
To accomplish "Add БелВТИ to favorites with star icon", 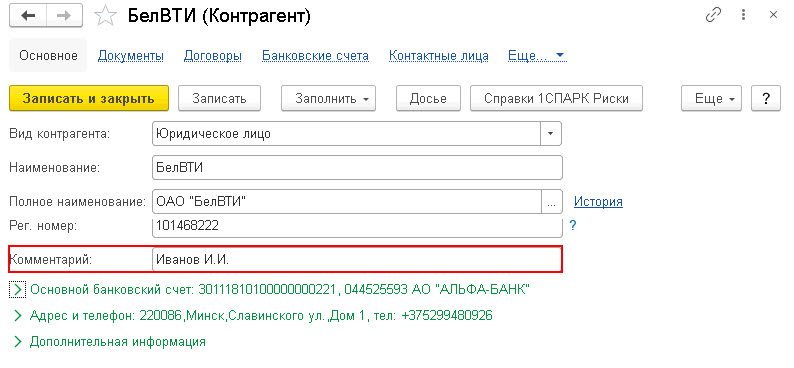I will click(105, 16).
